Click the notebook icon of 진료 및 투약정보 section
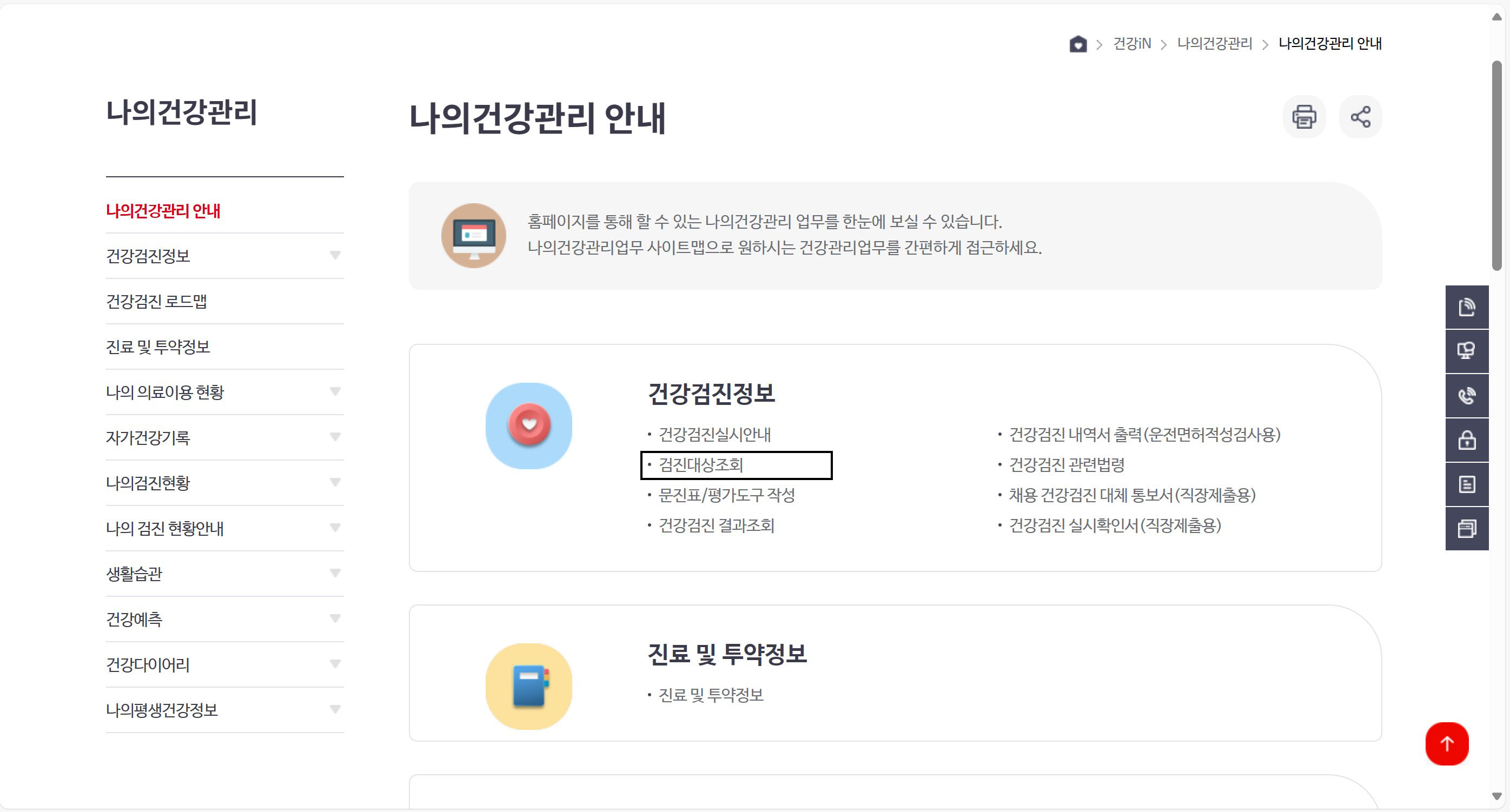 (x=528, y=686)
